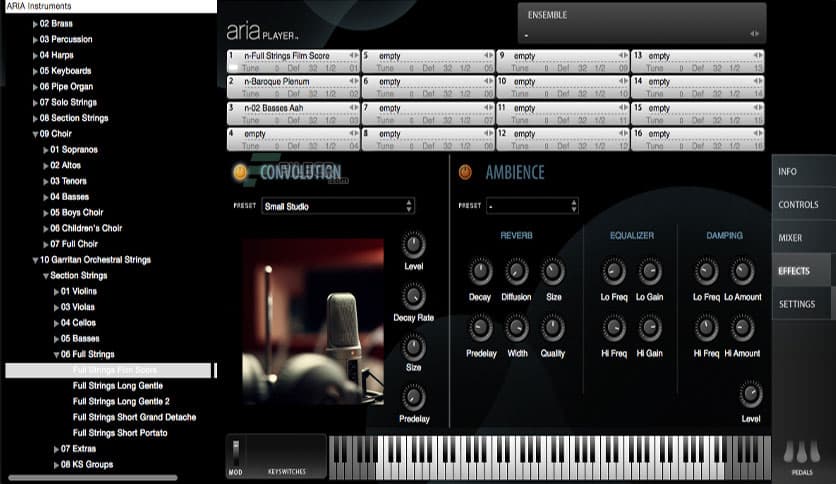The height and width of the screenshot is (484, 836).
Task: Click the Reverb Diffusion knob
Action: point(516,271)
